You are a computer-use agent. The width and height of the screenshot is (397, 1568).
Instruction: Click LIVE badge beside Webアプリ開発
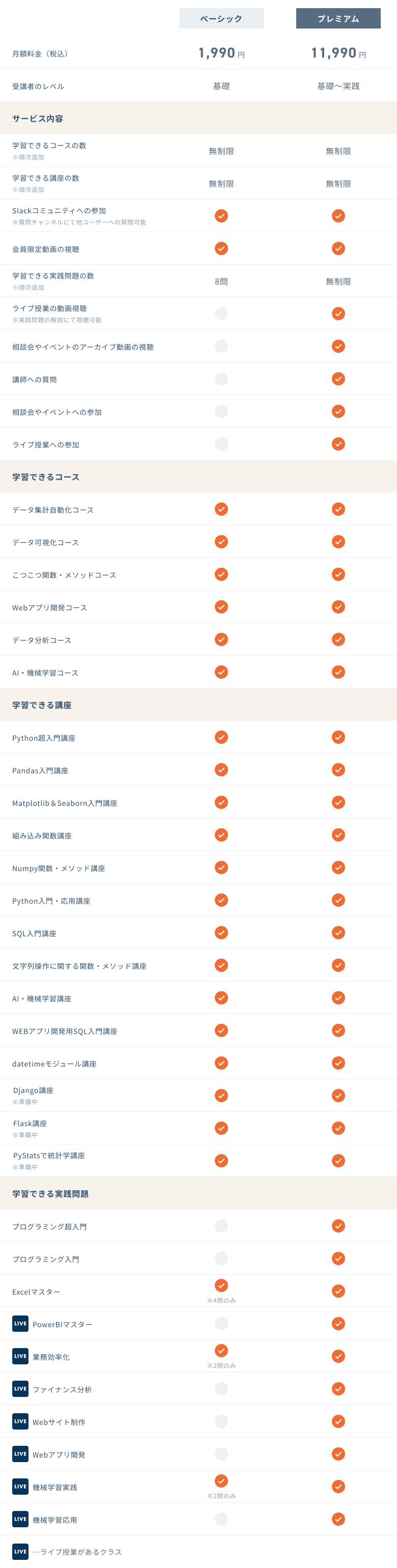point(20,1453)
